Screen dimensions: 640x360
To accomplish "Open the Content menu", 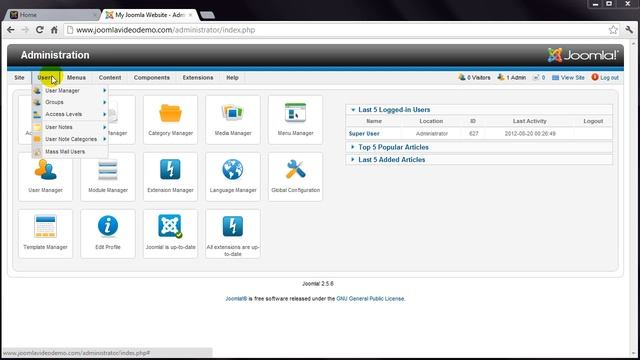I will coord(110,78).
